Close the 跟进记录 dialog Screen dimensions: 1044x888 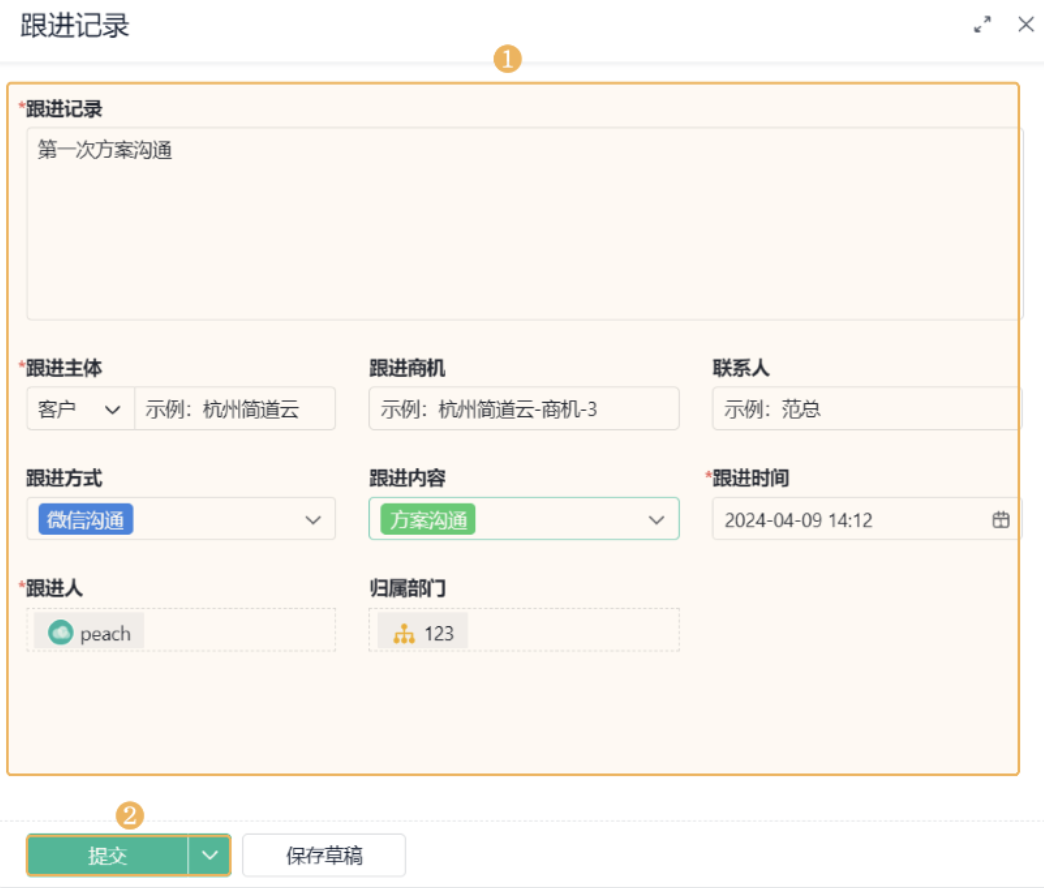(x=1026, y=25)
